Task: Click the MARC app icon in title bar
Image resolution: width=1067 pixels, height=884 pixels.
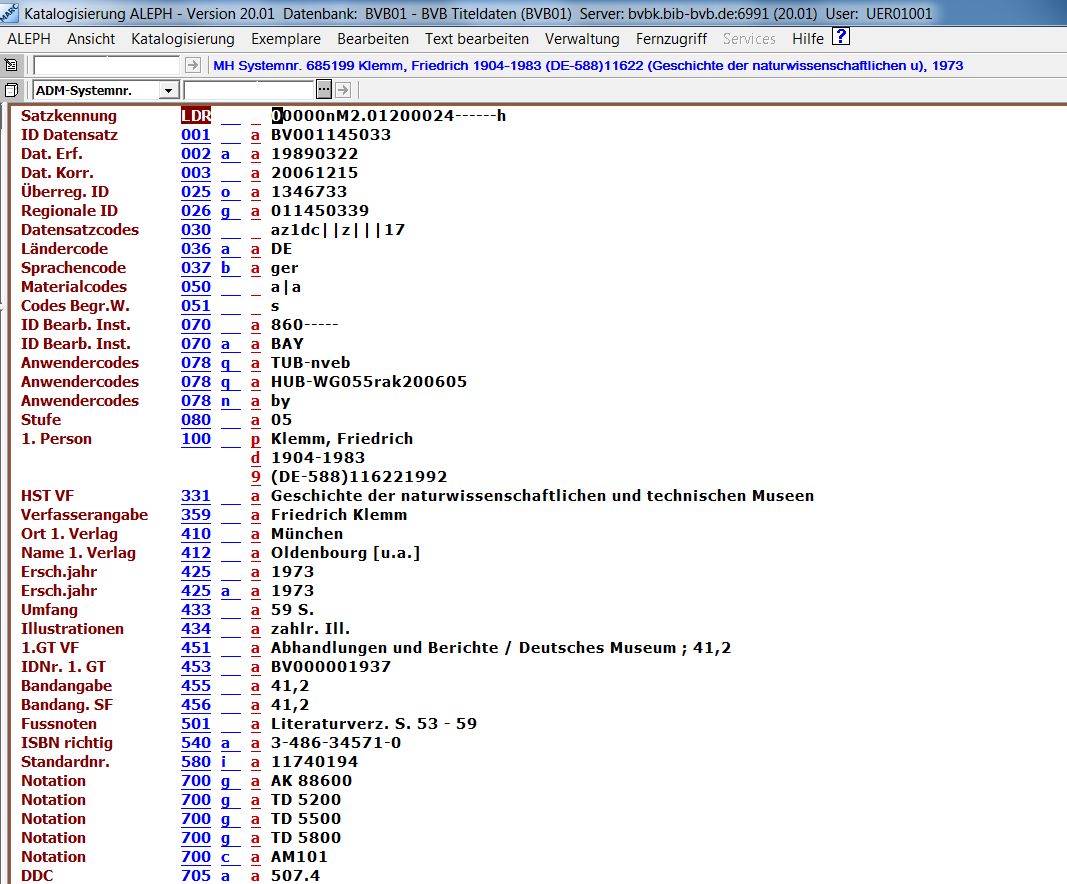Action: point(10,13)
